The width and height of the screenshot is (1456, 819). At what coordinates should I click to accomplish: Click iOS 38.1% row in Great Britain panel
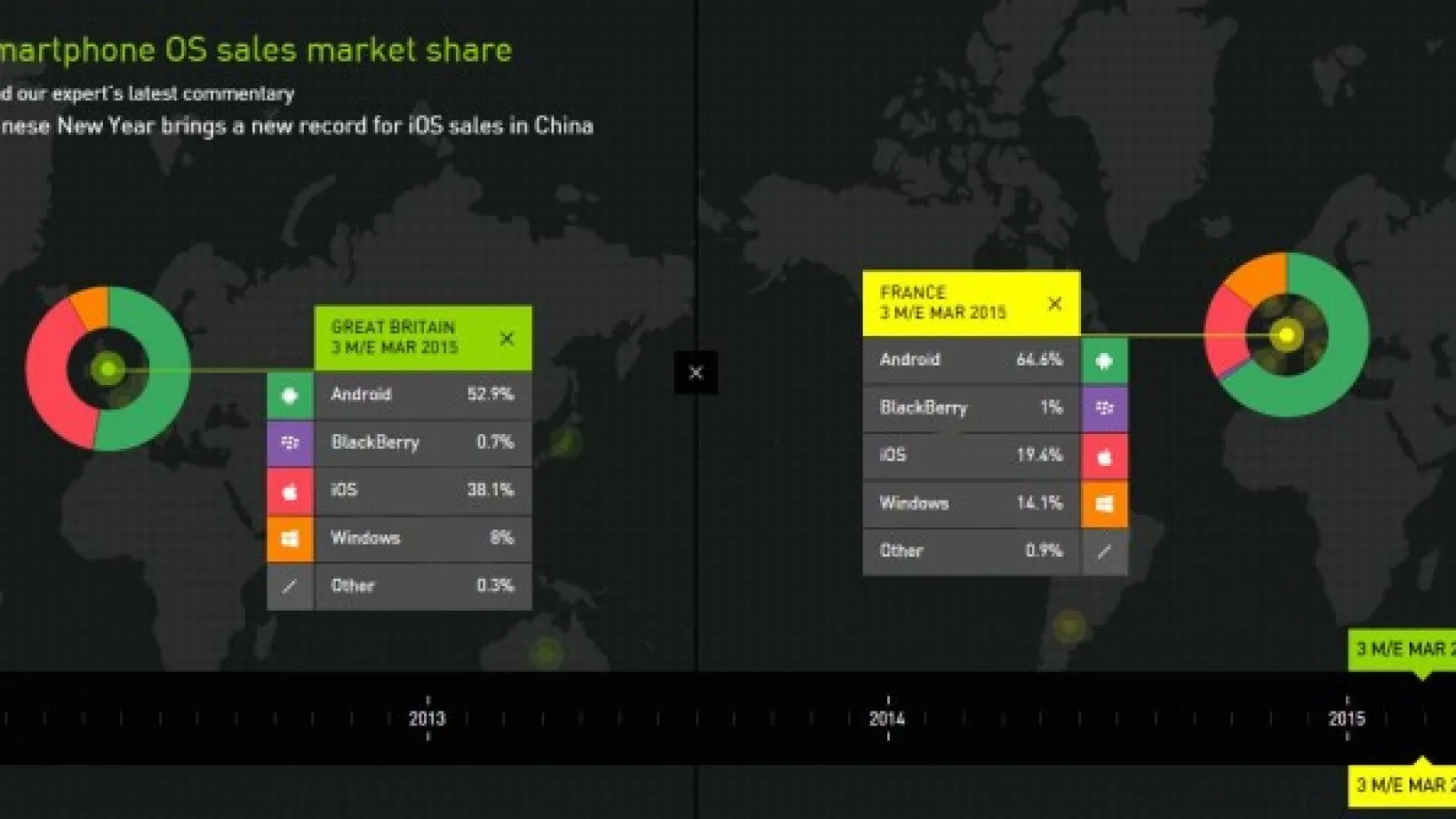pos(423,491)
